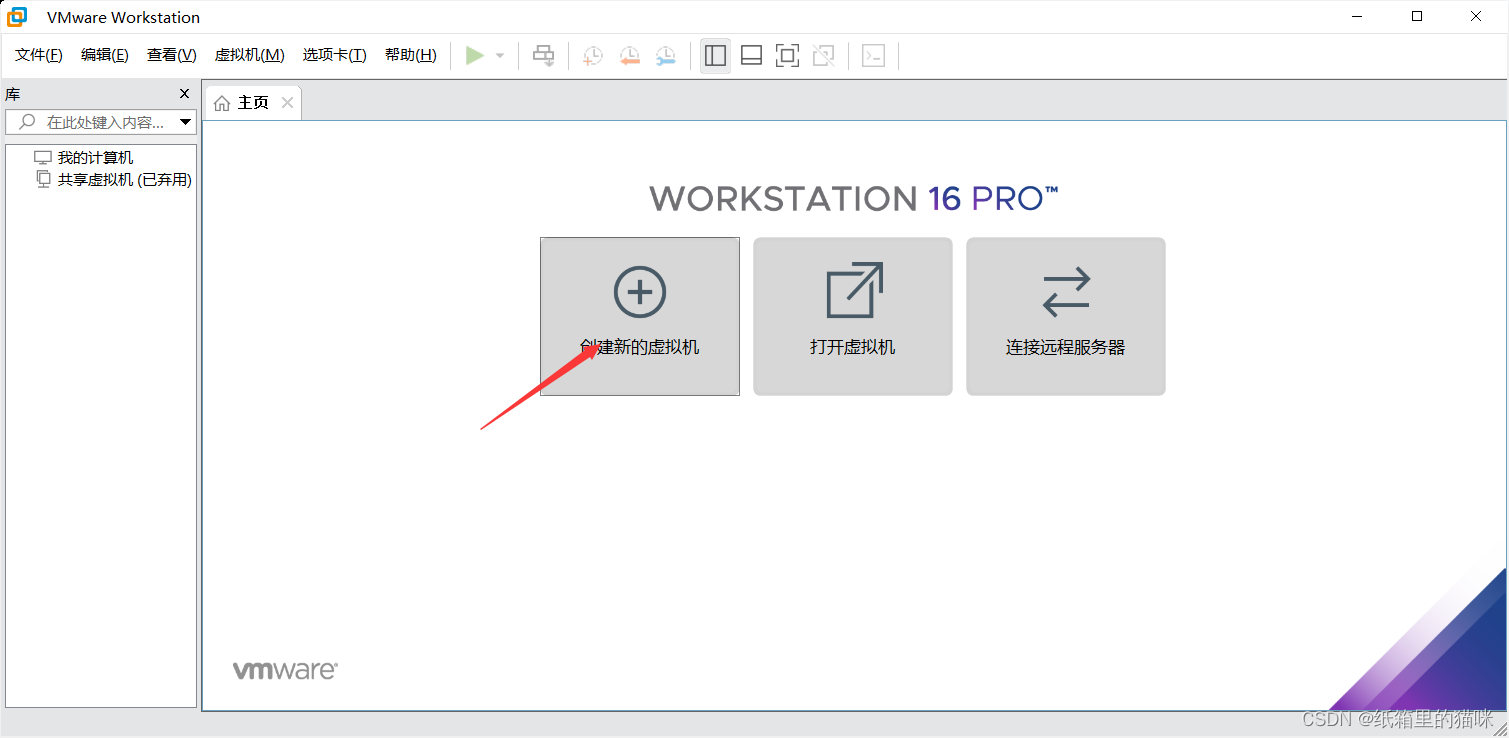
Task: Click 连接远程服务器 button
Action: click(1065, 316)
